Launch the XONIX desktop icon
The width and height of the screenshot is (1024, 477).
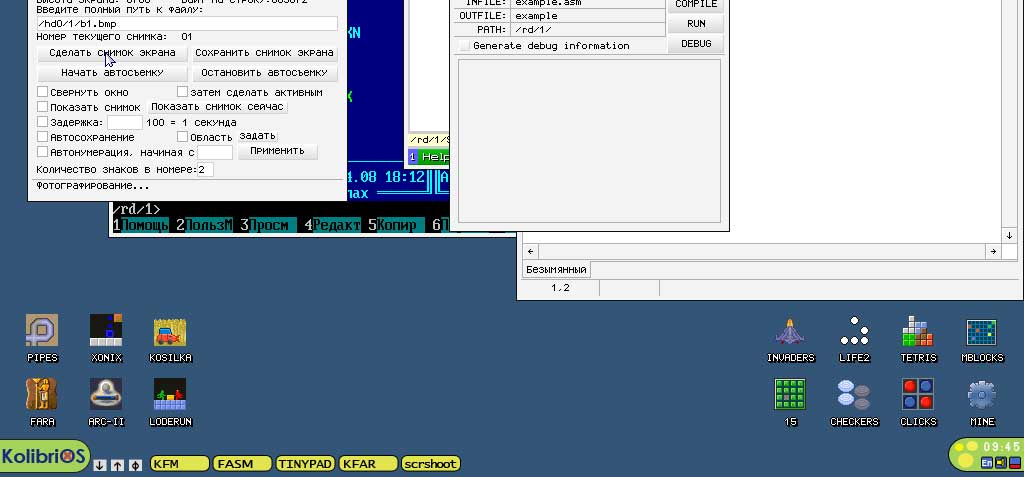tap(106, 331)
